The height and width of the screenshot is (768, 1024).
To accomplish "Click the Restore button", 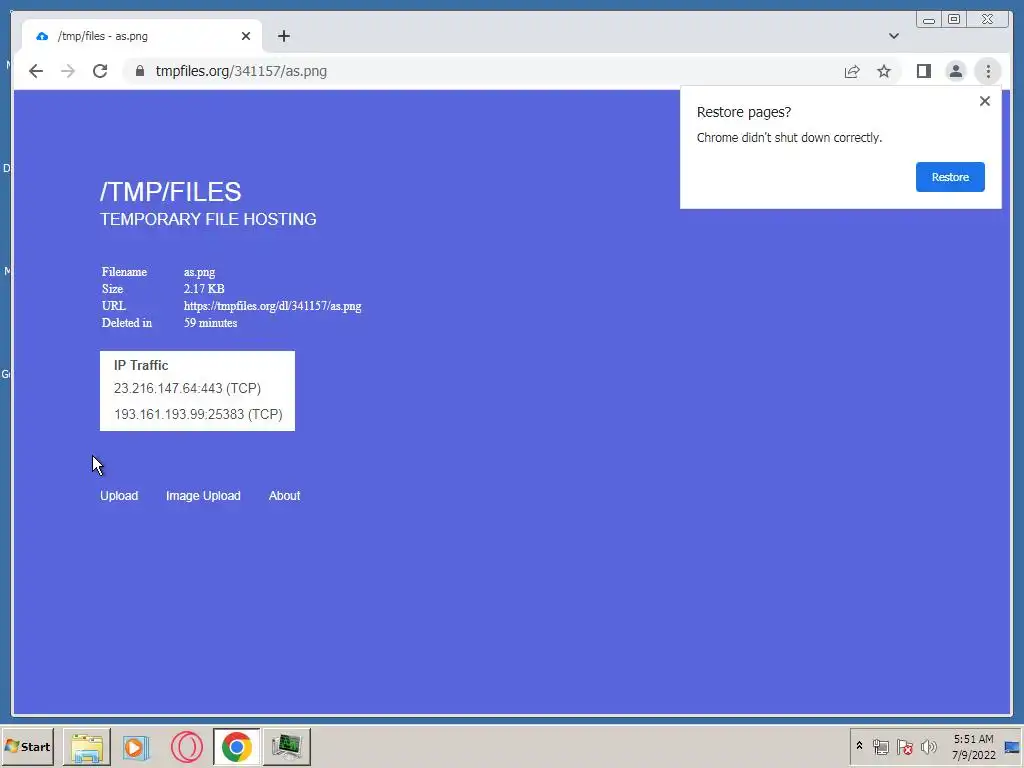I will point(950,177).
